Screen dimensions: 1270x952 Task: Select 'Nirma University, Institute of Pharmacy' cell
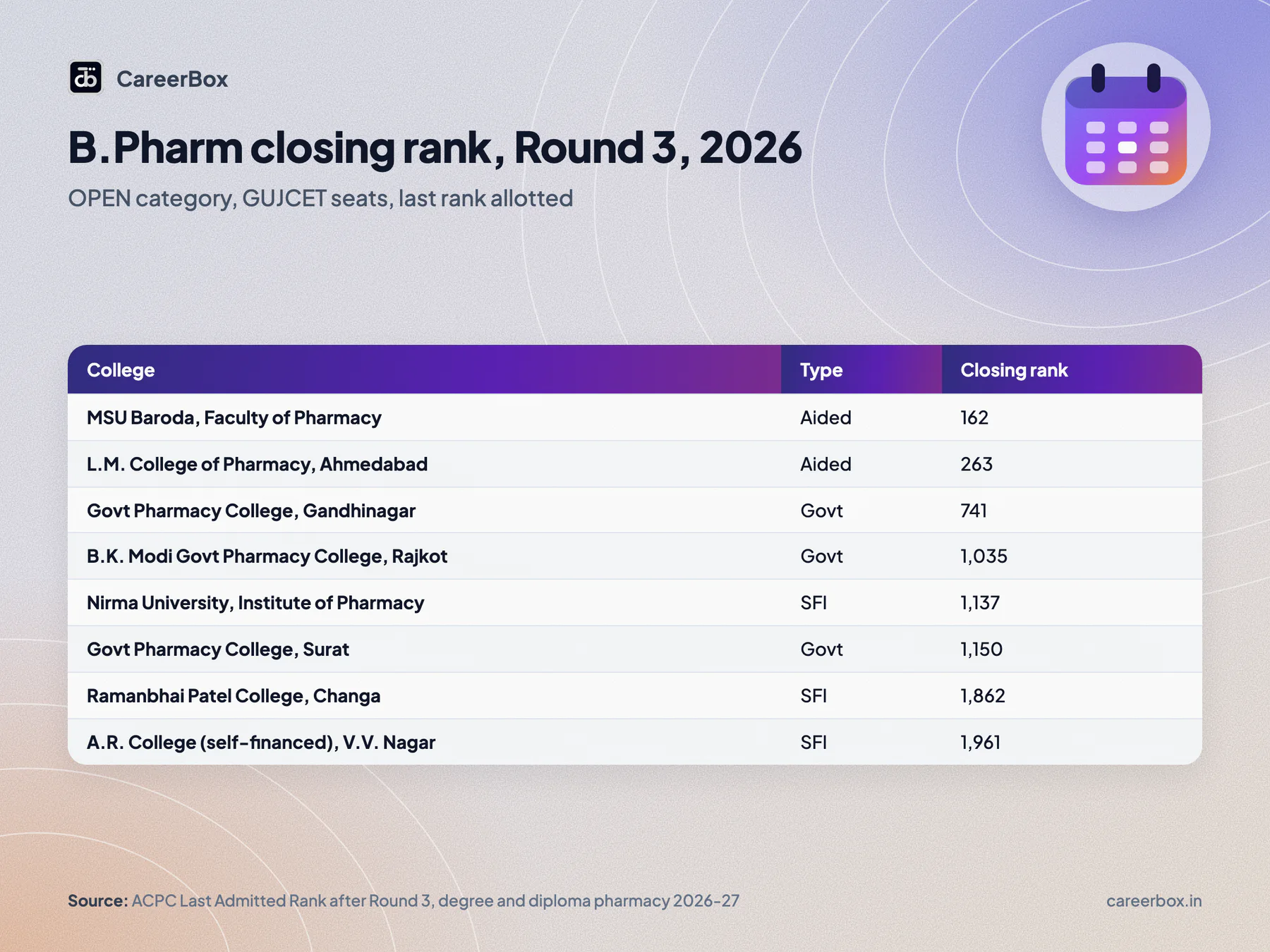(x=255, y=603)
